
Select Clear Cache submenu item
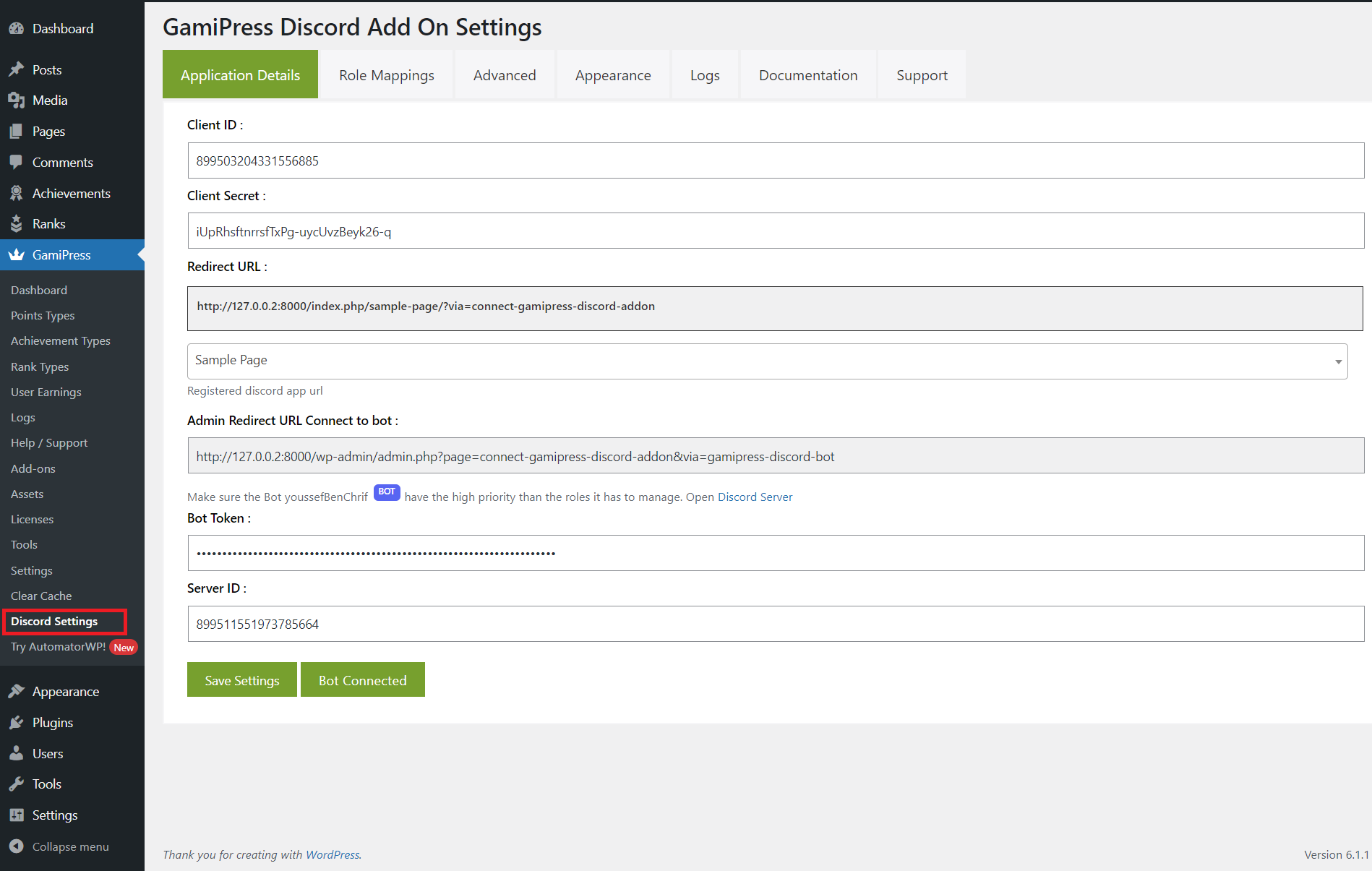pyautogui.click(x=41, y=596)
